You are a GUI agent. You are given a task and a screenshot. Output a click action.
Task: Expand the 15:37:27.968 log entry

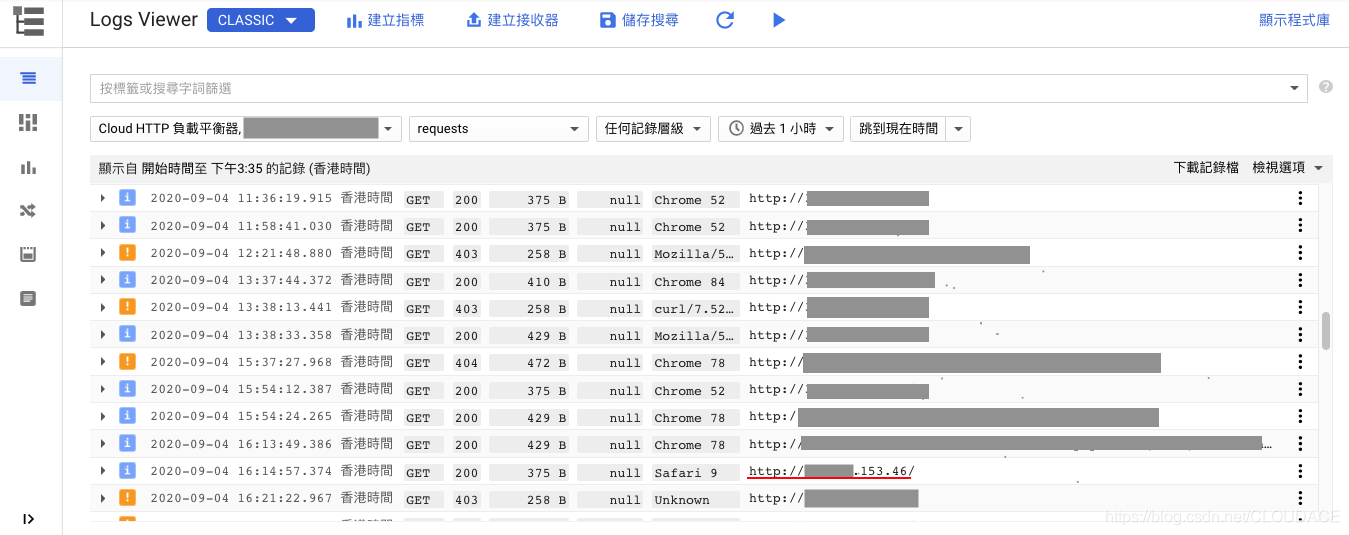point(102,362)
